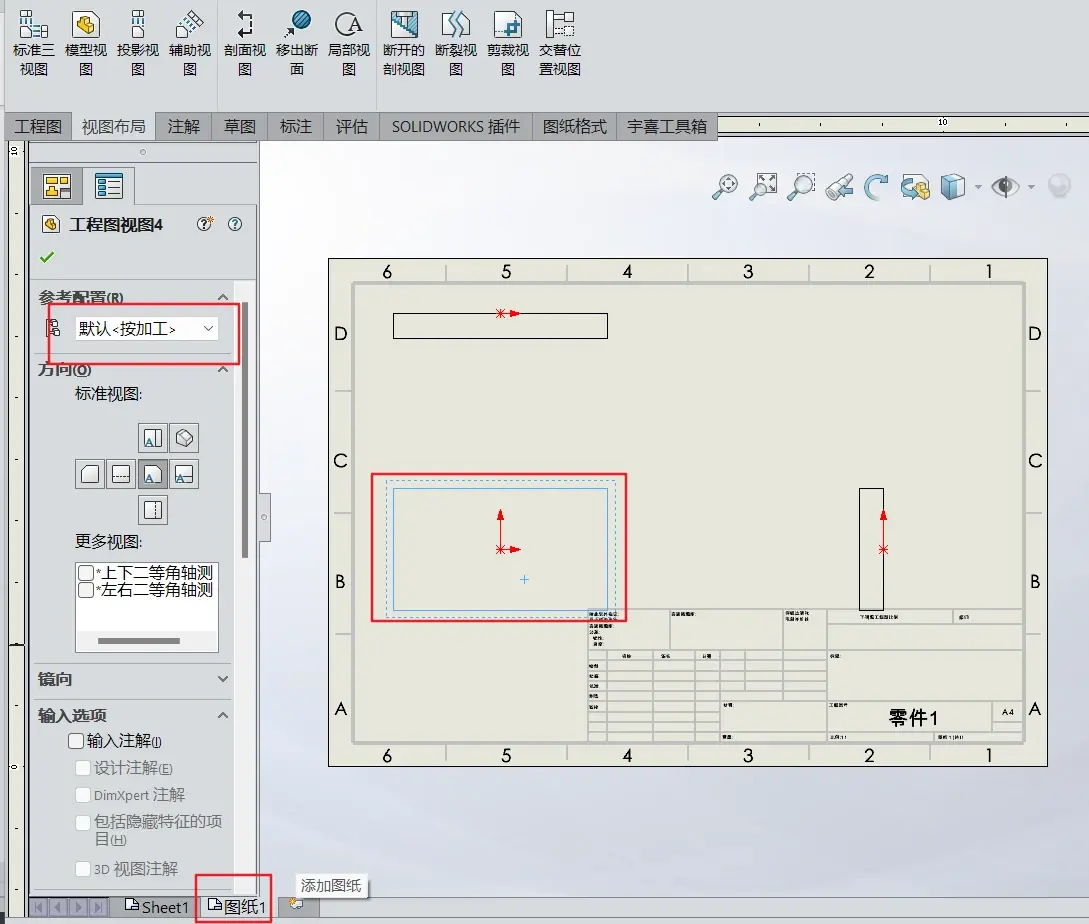Viewport: 1089px width, 924px height.
Task: Select the plain-square standard view button
Action: coord(90,474)
